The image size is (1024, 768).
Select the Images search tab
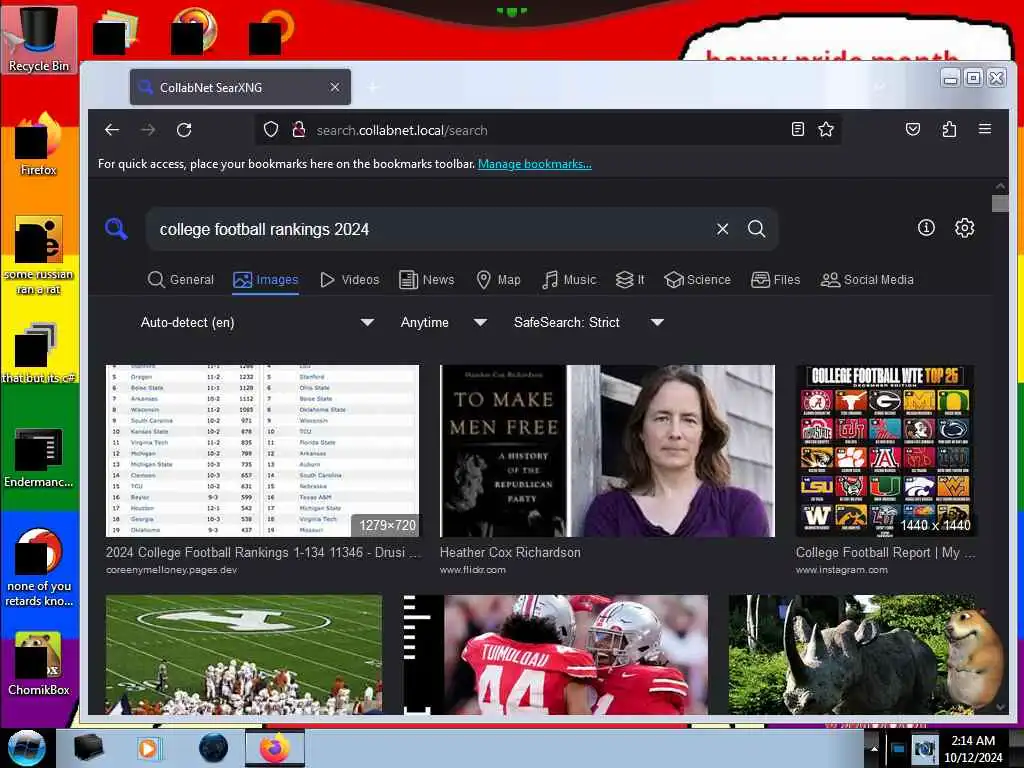coord(266,280)
